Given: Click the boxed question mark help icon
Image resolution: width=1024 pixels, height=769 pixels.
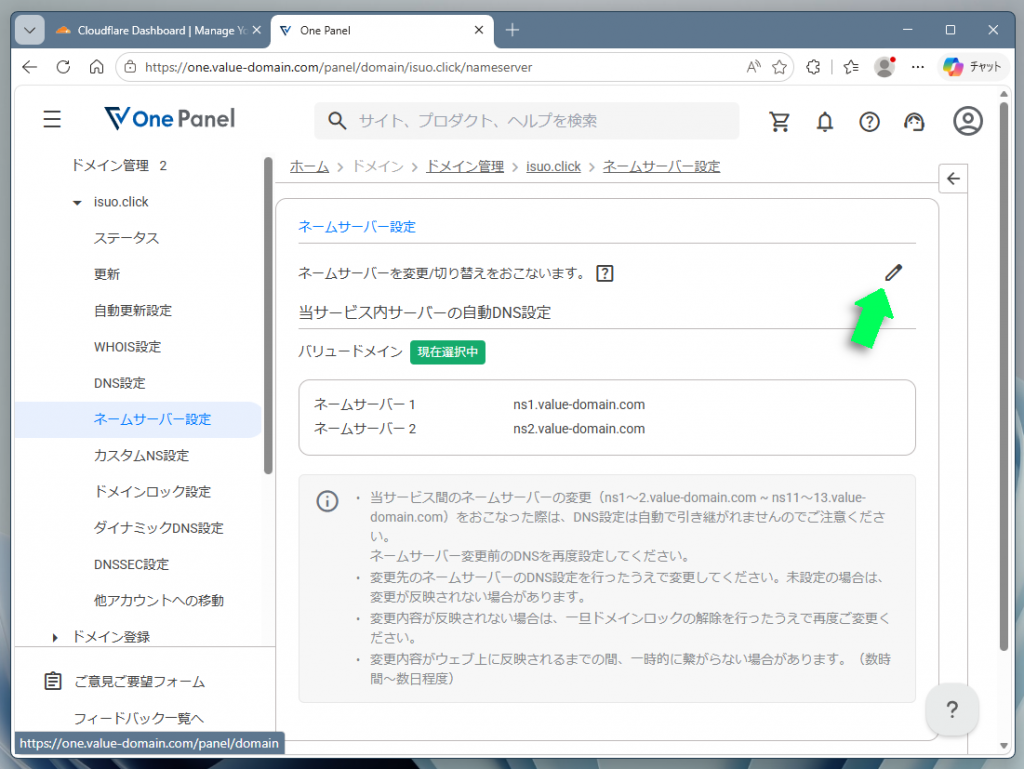Looking at the screenshot, I should pos(605,274).
